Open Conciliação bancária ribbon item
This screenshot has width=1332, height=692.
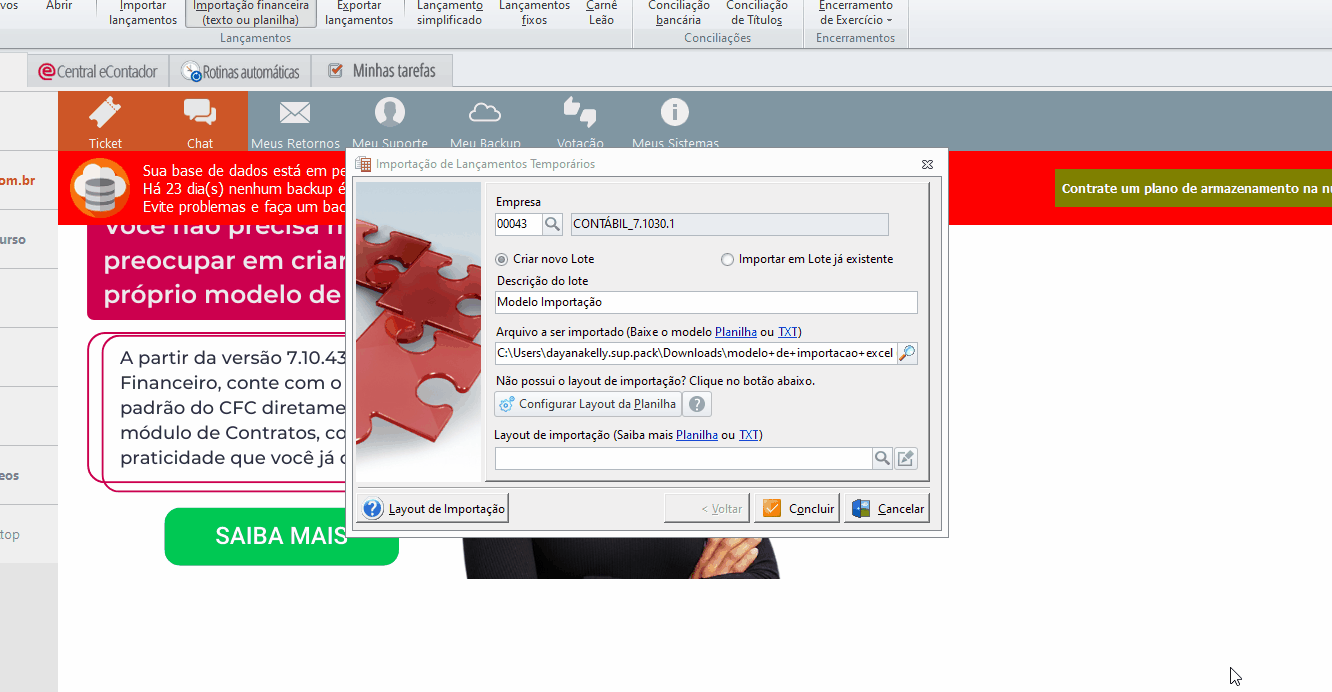click(679, 13)
